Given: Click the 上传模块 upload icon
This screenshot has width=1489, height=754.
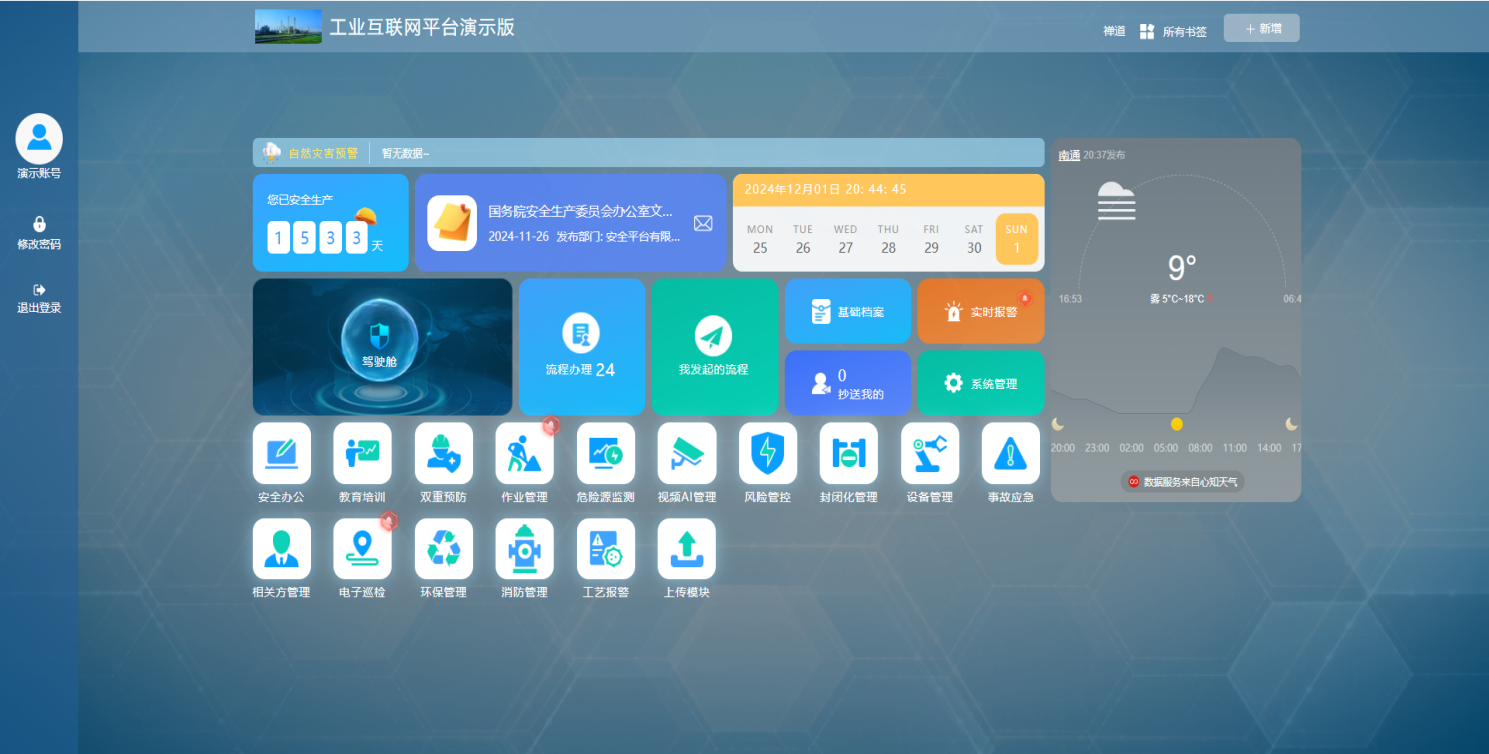Looking at the screenshot, I should point(686,549).
